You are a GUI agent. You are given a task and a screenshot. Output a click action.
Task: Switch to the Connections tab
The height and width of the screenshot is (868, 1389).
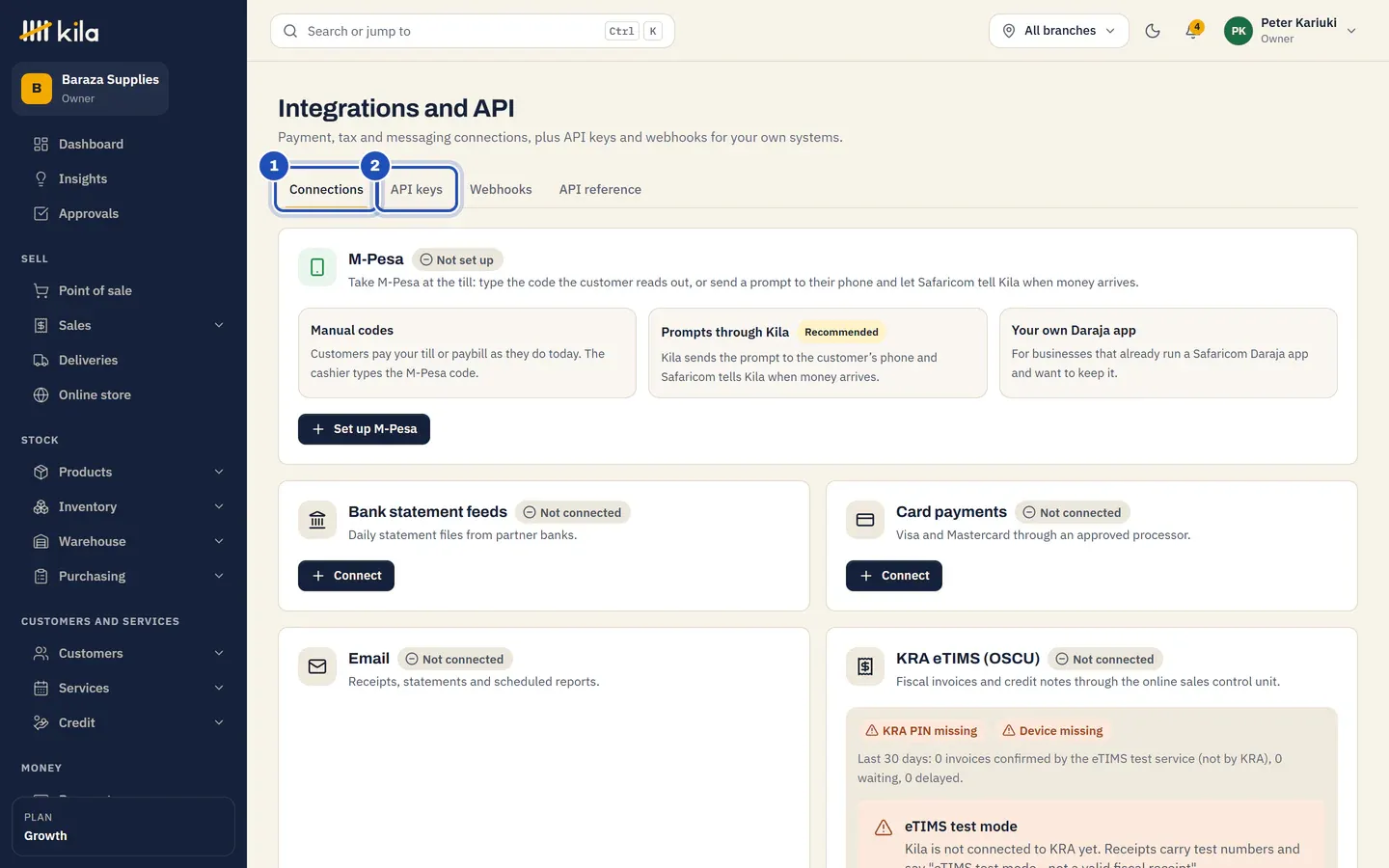[x=326, y=189]
